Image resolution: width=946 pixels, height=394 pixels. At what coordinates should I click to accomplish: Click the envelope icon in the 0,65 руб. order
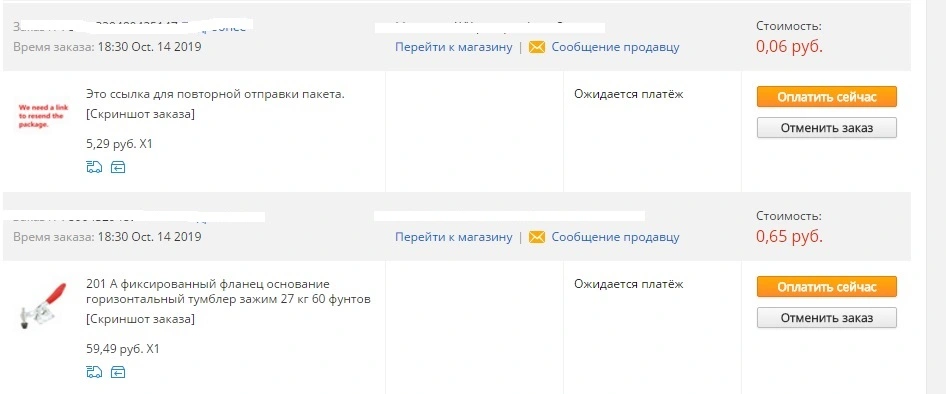pyautogui.click(x=536, y=237)
